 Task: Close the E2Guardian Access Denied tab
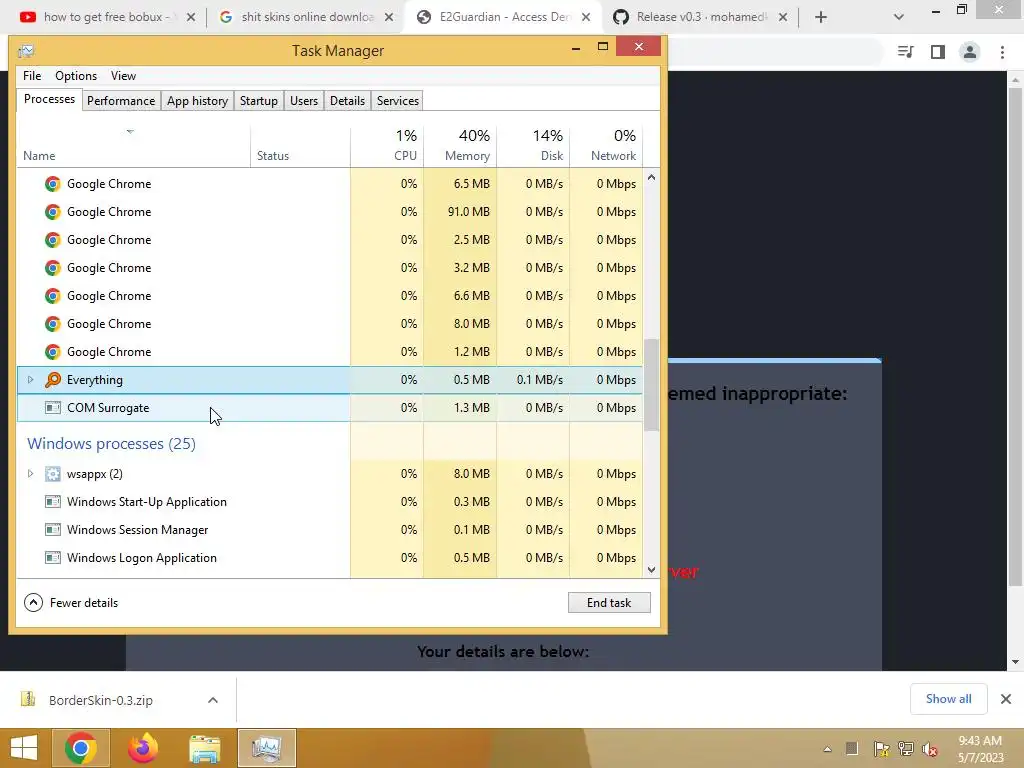[586, 17]
